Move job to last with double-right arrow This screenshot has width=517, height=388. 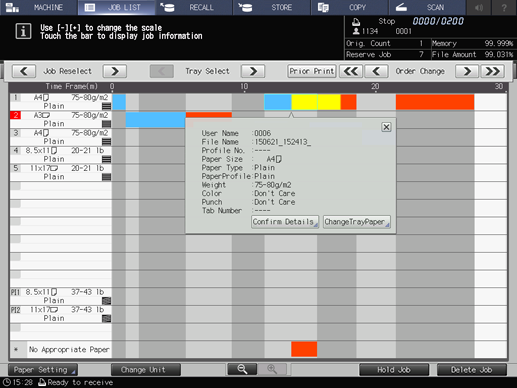point(492,71)
